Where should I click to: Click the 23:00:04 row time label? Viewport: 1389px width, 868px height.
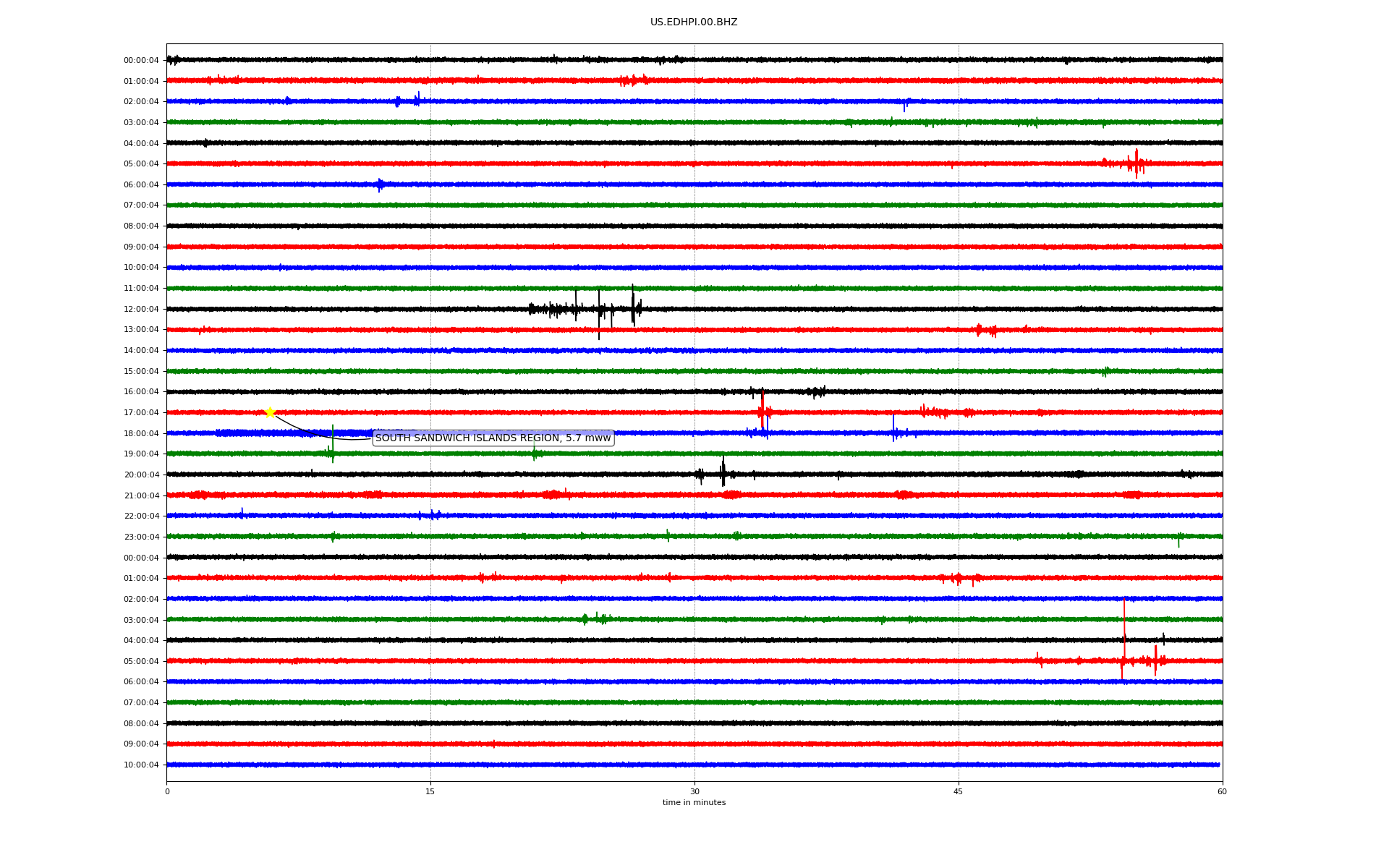(141, 537)
